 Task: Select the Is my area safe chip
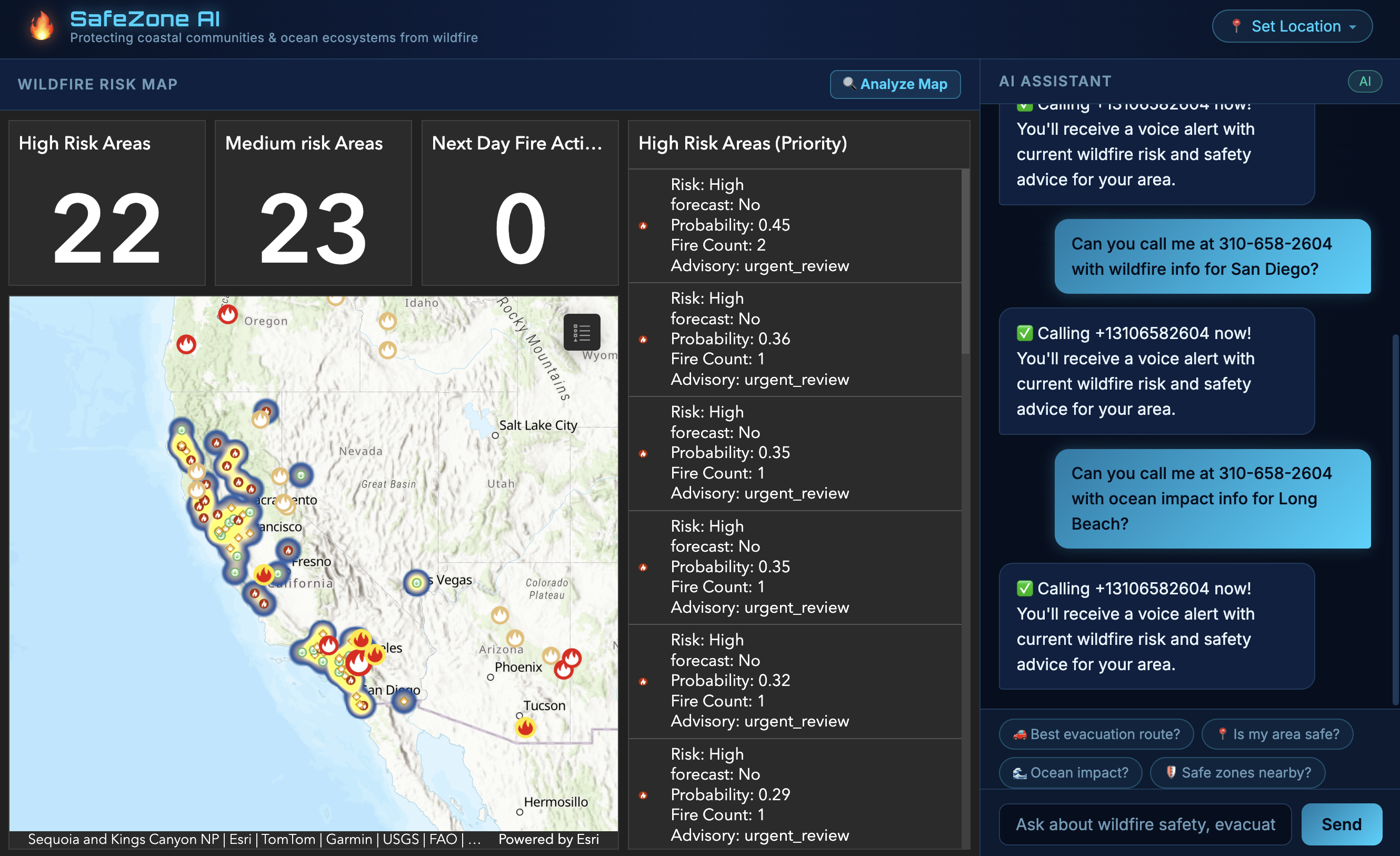(1277, 734)
